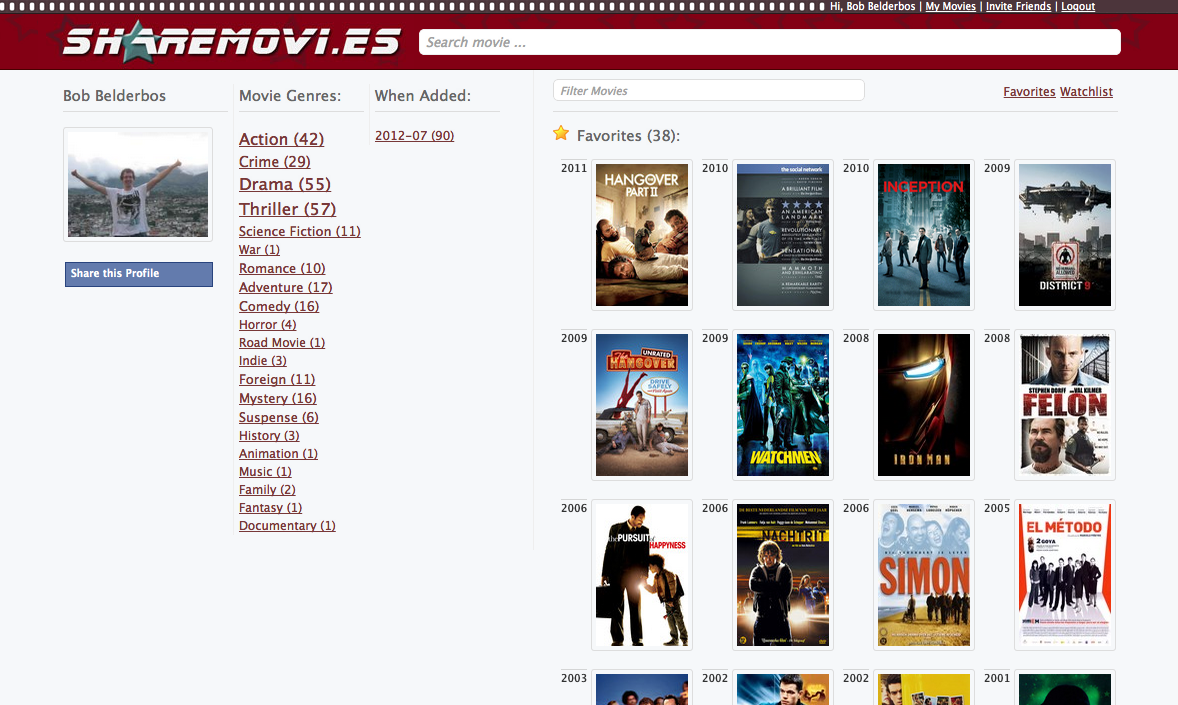The height and width of the screenshot is (705, 1178).
Task: Log out via Logout link
Action: point(1078,6)
